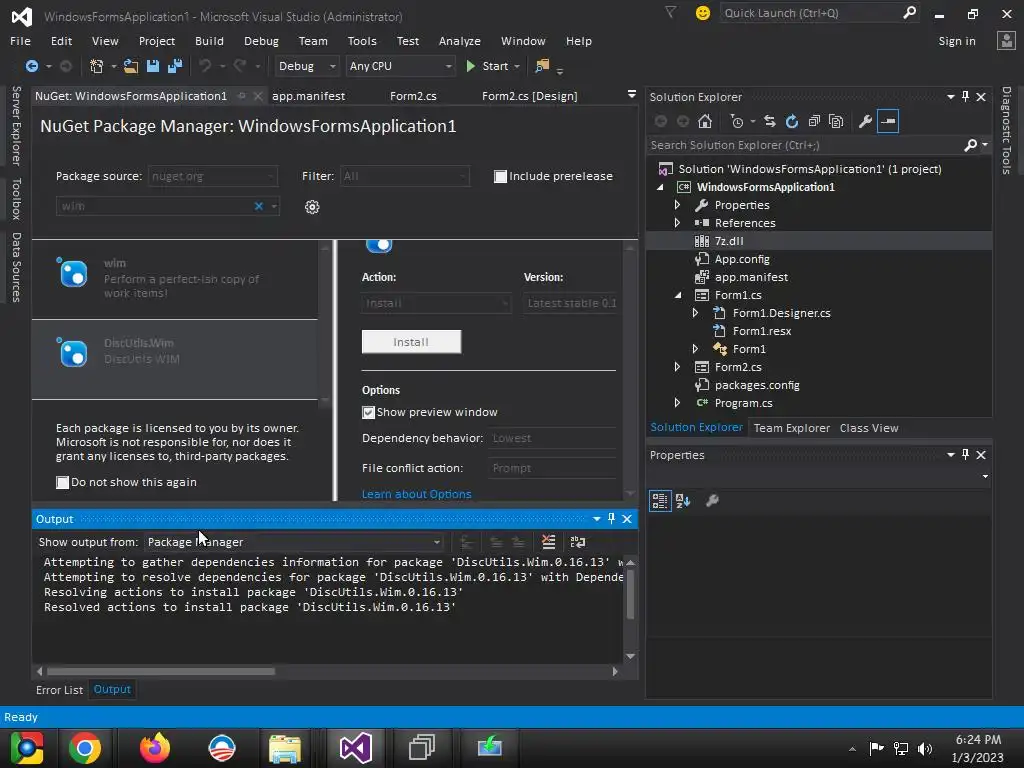Screen dimensions: 1024x768
Task: Switch to the Team Explorer tab
Action: [x=792, y=428]
